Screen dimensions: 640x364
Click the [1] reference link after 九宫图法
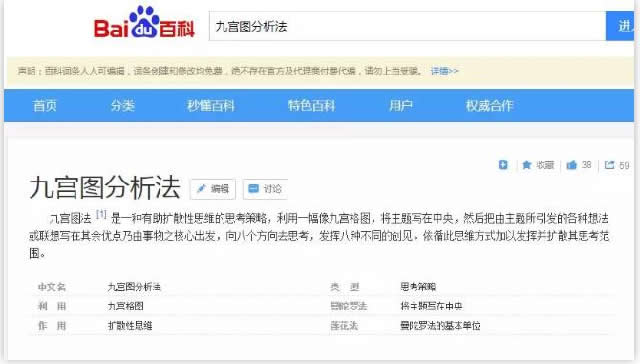click(101, 214)
